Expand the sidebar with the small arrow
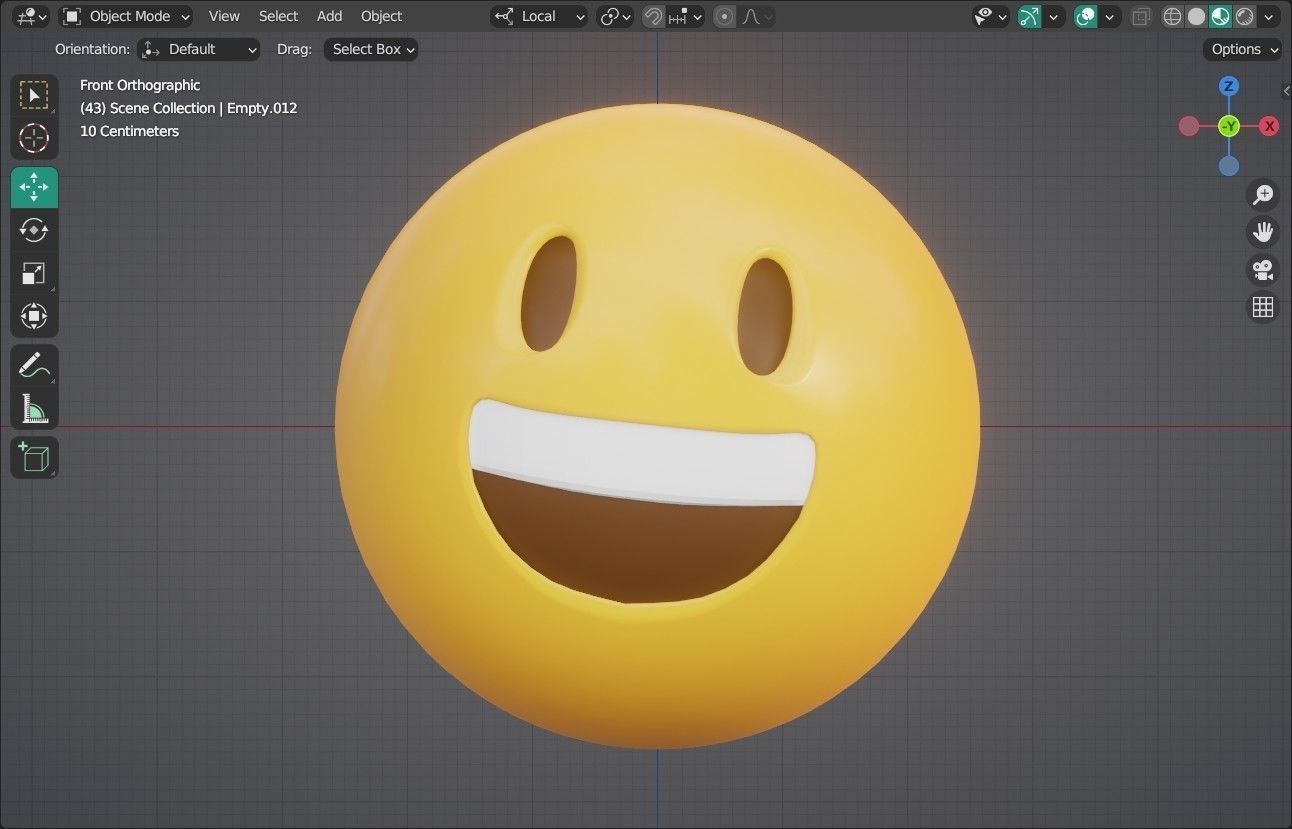This screenshot has height=829, width=1292. point(1286,91)
